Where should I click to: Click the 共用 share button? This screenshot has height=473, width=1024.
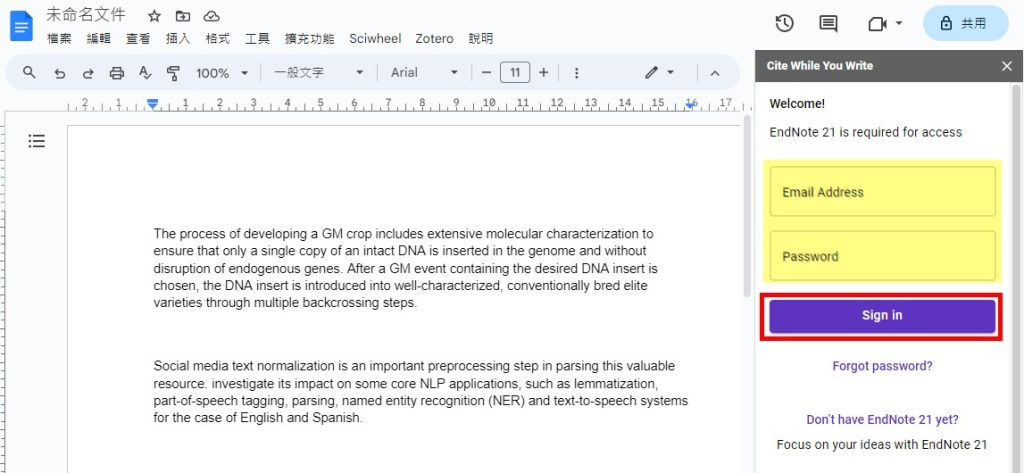(965, 24)
